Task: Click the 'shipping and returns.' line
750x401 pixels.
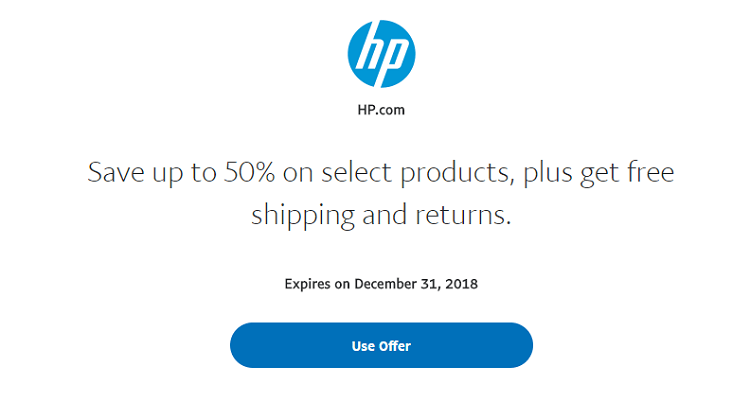Action: point(381,215)
